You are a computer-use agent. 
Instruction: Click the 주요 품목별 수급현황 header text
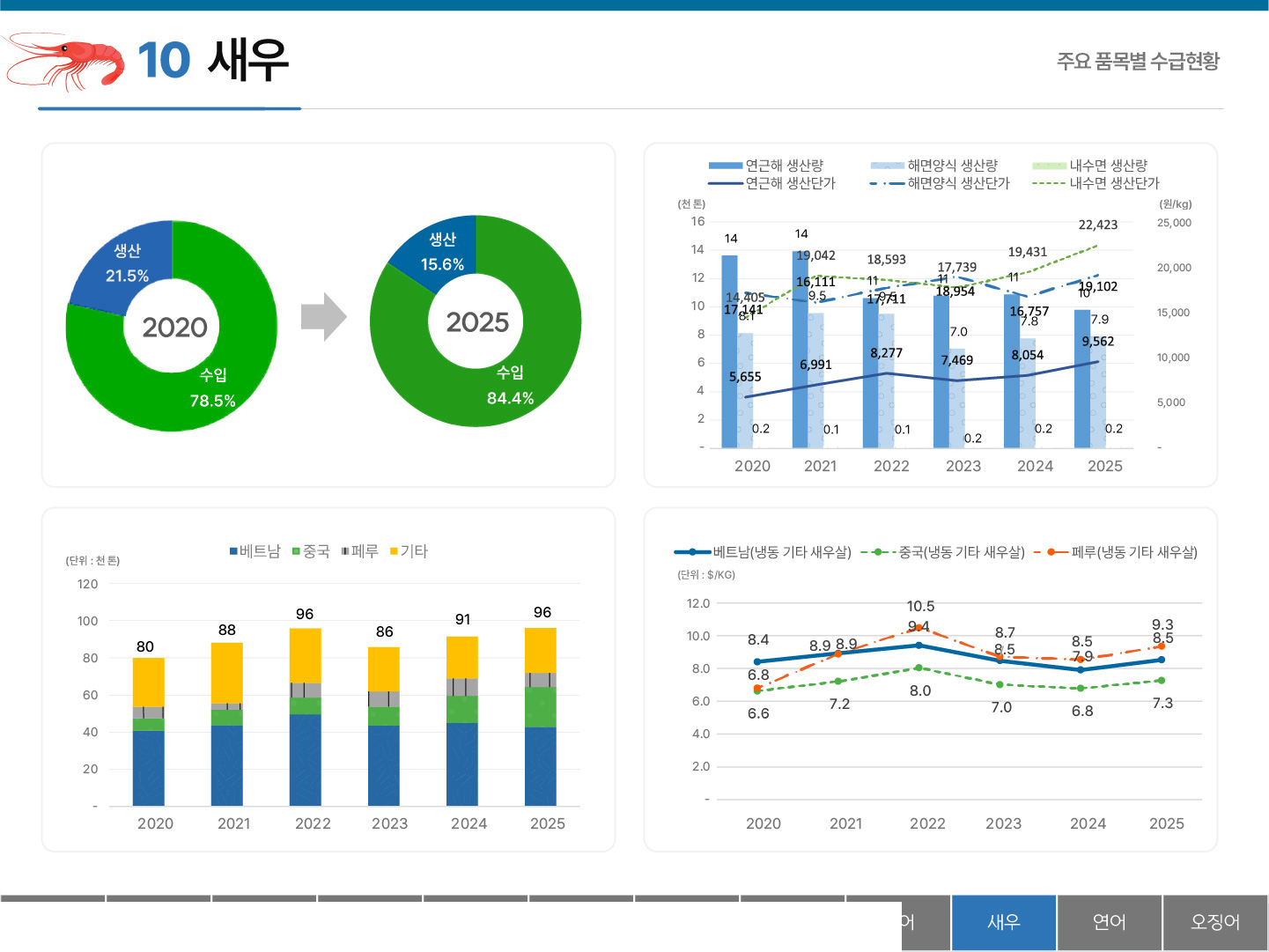[1138, 62]
